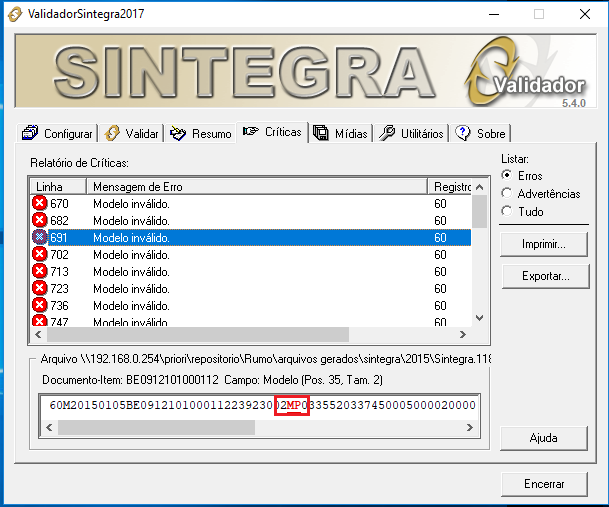Close the ValidadorSintegra2017 window

(x=585, y=14)
